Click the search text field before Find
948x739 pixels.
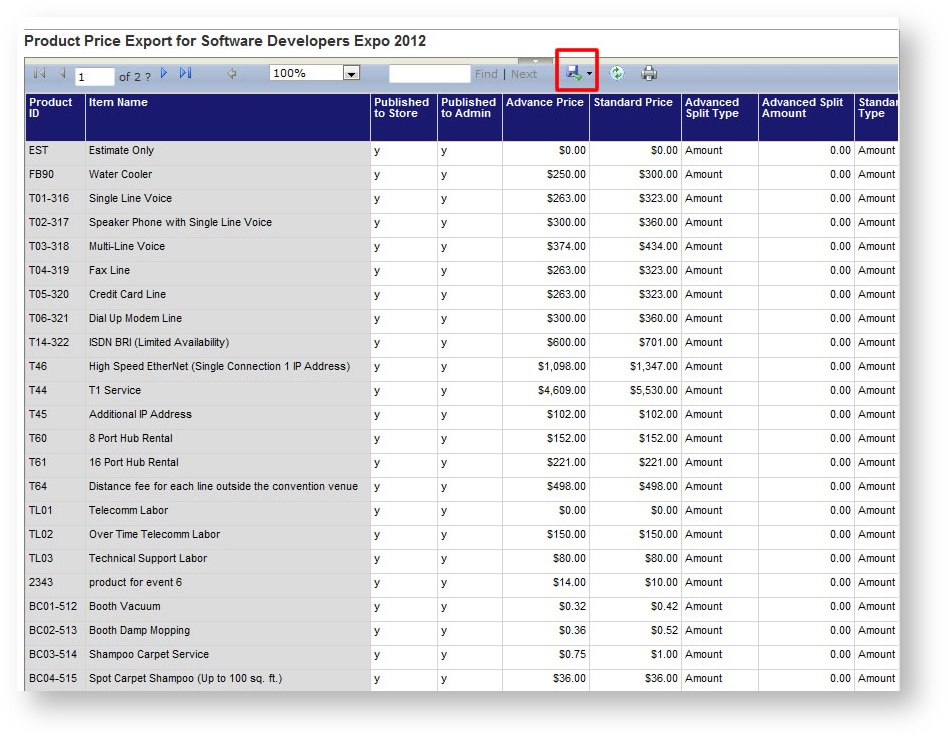(430, 73)
